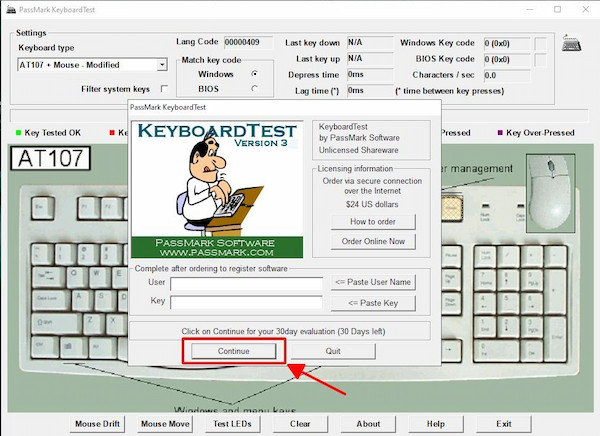The image size is (600, 436).
Task: Click the BIOS Key code value 0 (0x0)
Action: (x=507, y=59)
